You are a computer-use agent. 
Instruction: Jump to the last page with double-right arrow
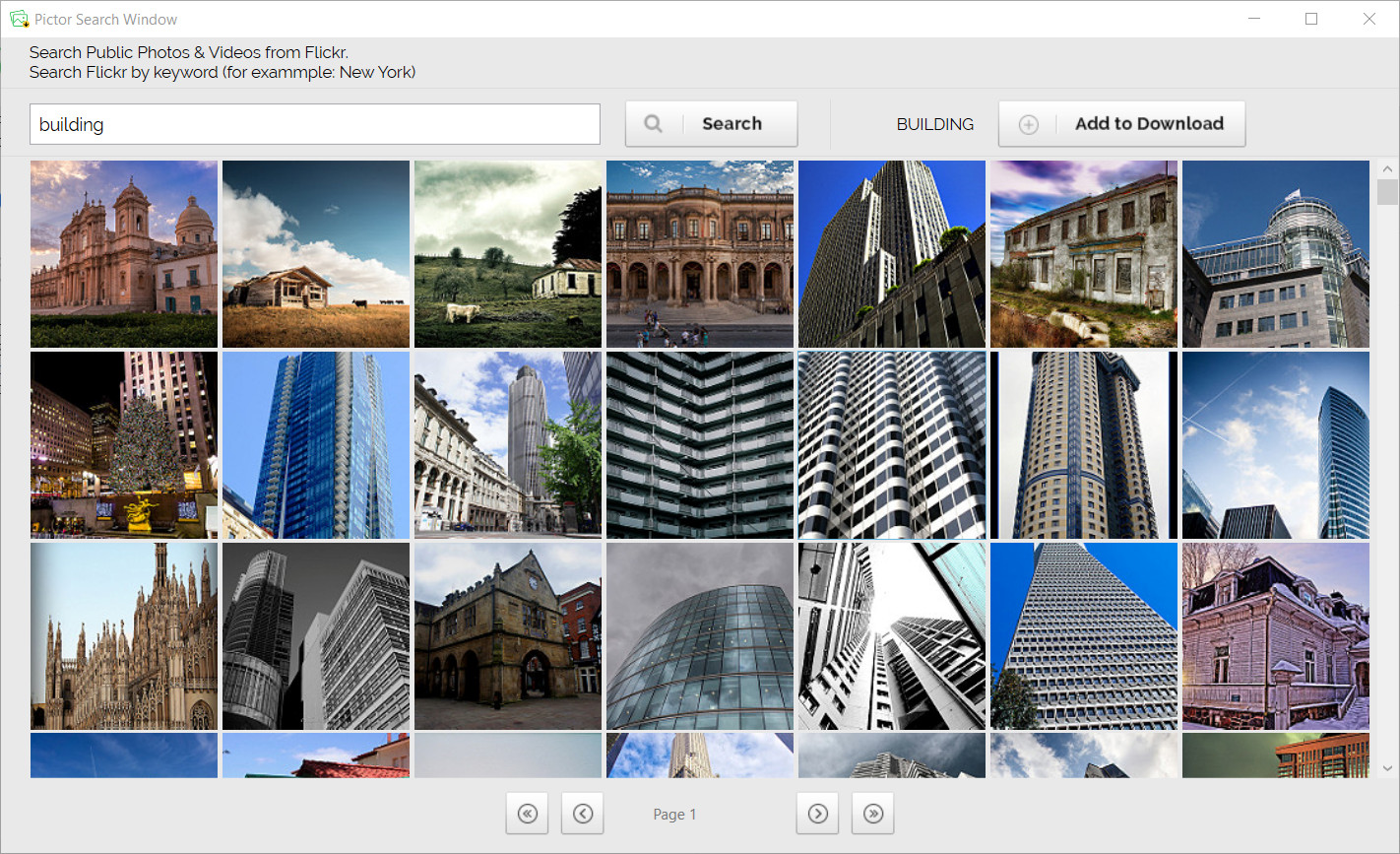873,814
